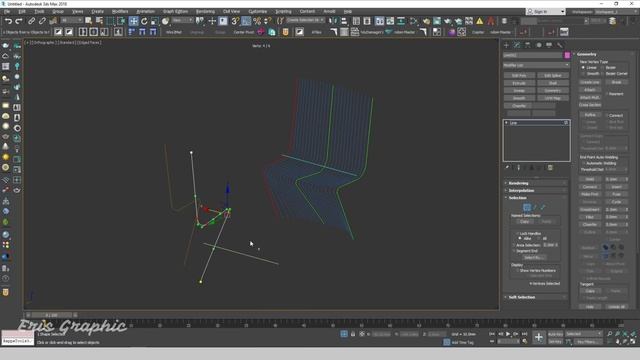Switch to Modify command panel tab
Viewport: 640px width, 360px height.
(x=517, y=45)
